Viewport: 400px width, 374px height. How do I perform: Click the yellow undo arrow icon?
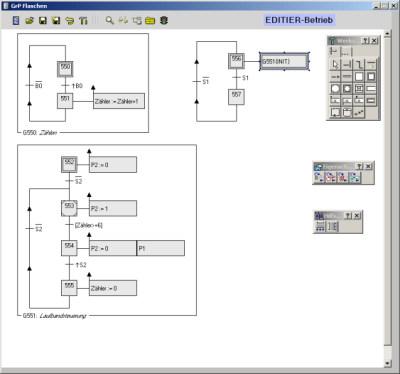coord(69,21)
